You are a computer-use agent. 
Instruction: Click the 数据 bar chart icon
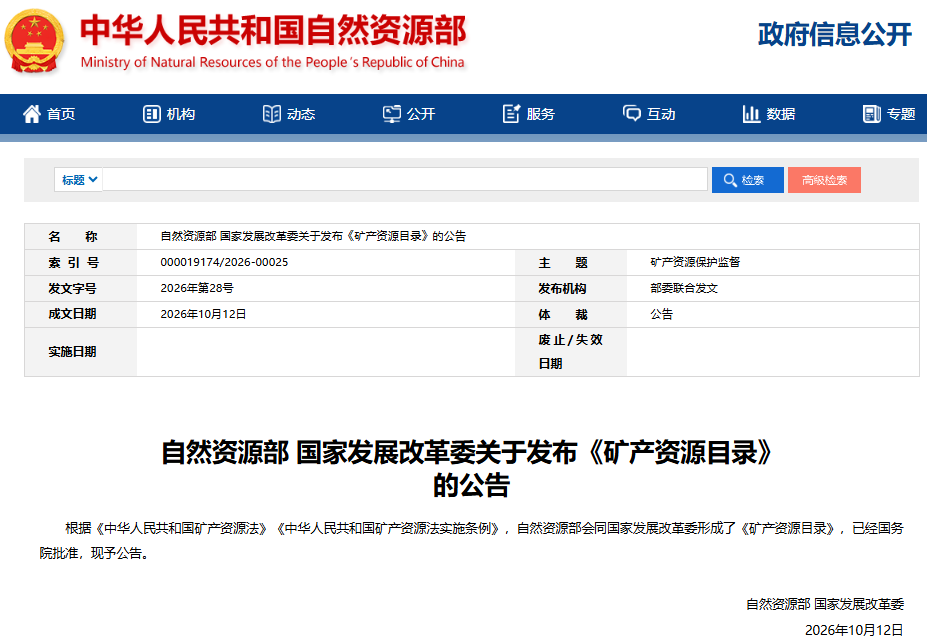click(x=751, y=114)
